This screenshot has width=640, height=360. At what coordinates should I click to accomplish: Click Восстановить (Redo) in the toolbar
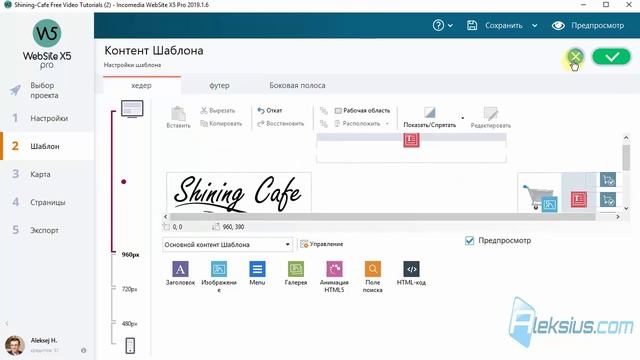coord(280,124)
